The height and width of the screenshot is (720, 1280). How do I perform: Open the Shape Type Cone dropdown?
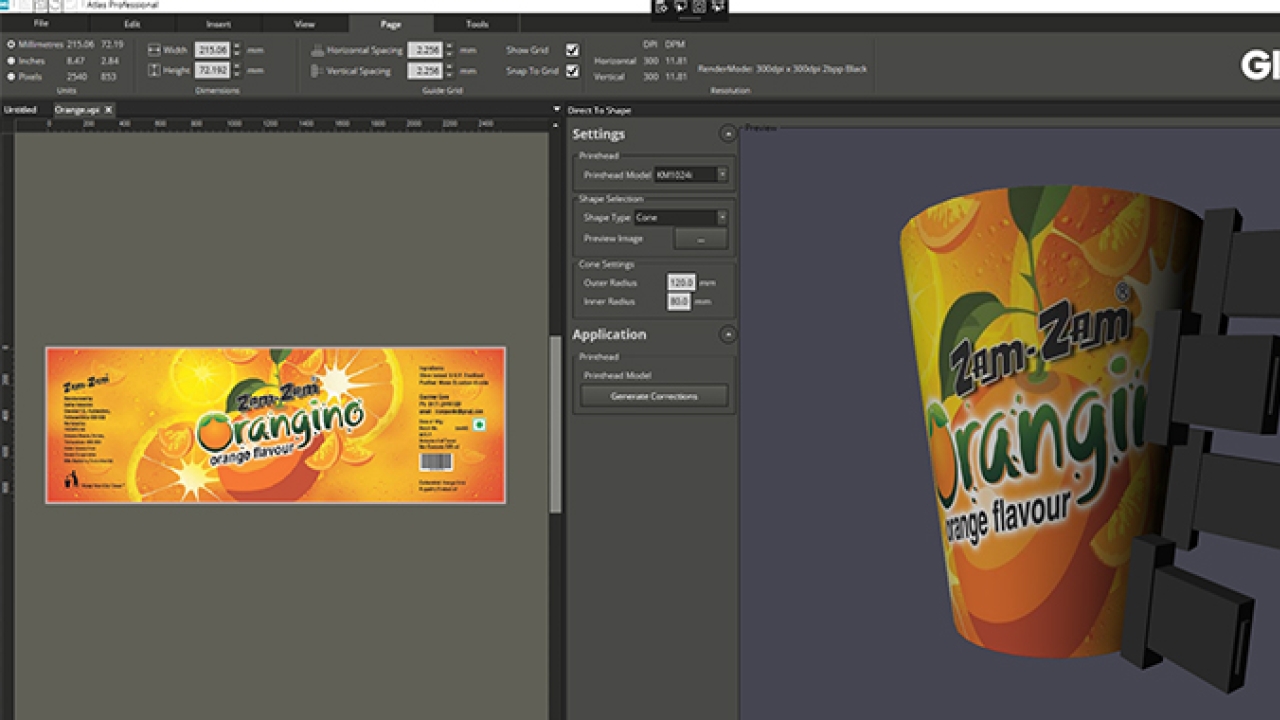coord(680,217)
